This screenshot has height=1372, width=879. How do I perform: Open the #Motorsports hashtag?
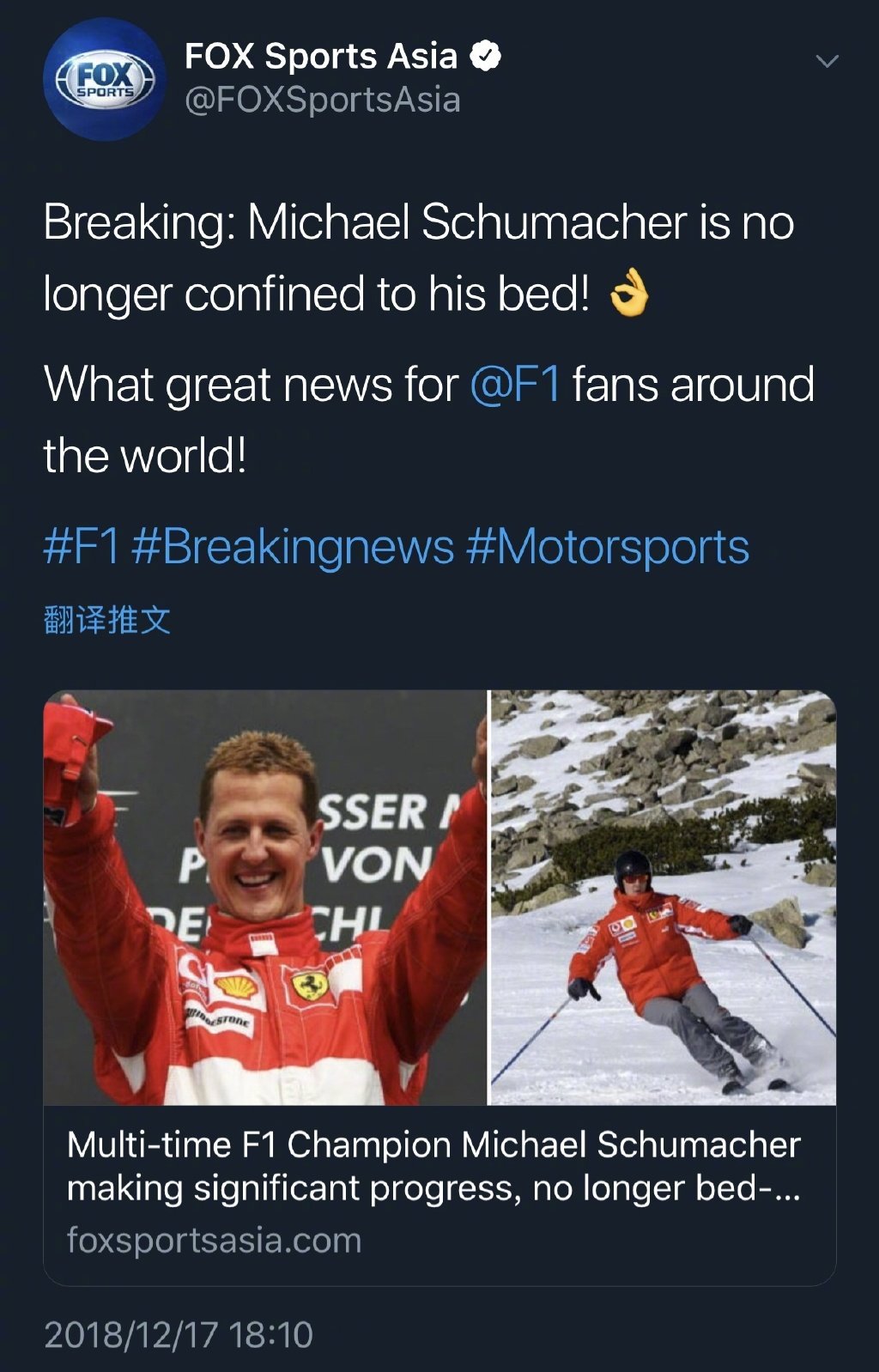click(x=608, y=547)
